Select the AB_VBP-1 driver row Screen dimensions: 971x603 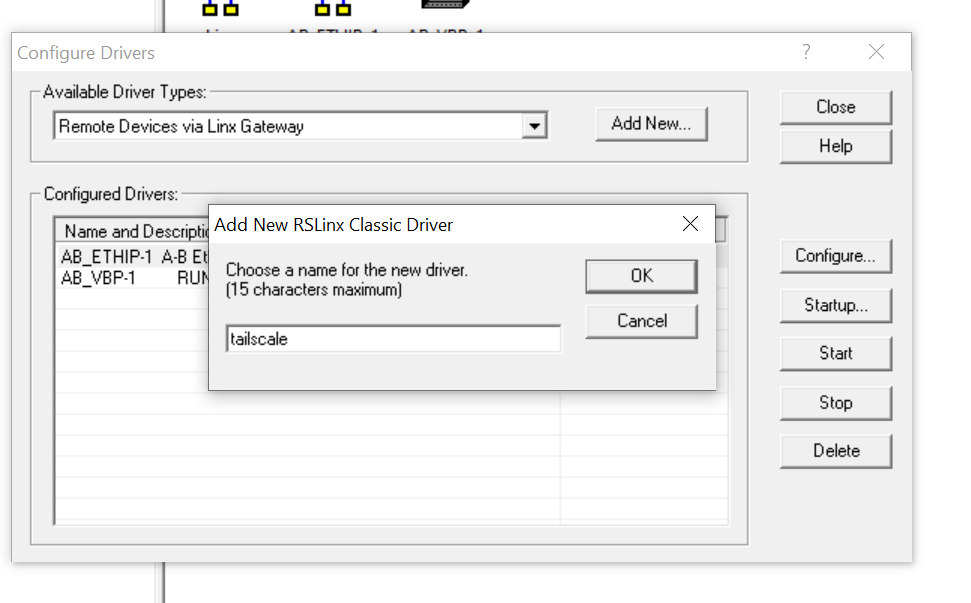[134, 278]
